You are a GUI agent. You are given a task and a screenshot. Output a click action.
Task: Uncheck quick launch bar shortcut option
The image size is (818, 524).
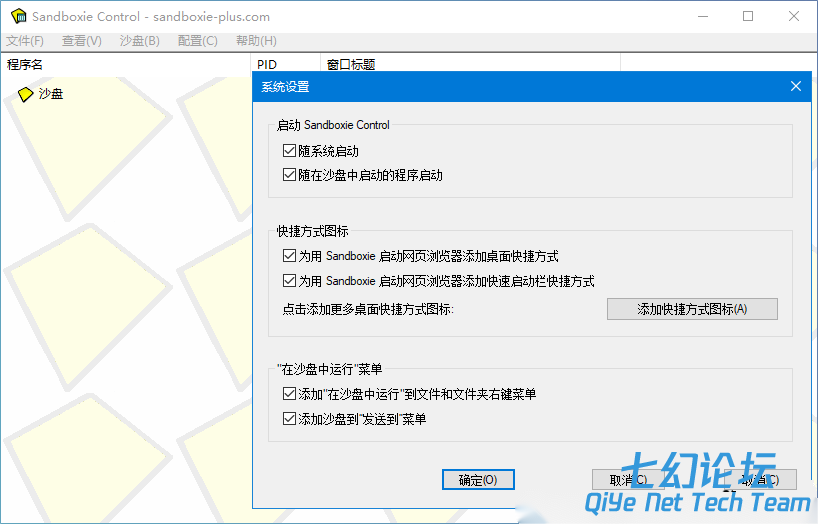[x=289, y=280]
